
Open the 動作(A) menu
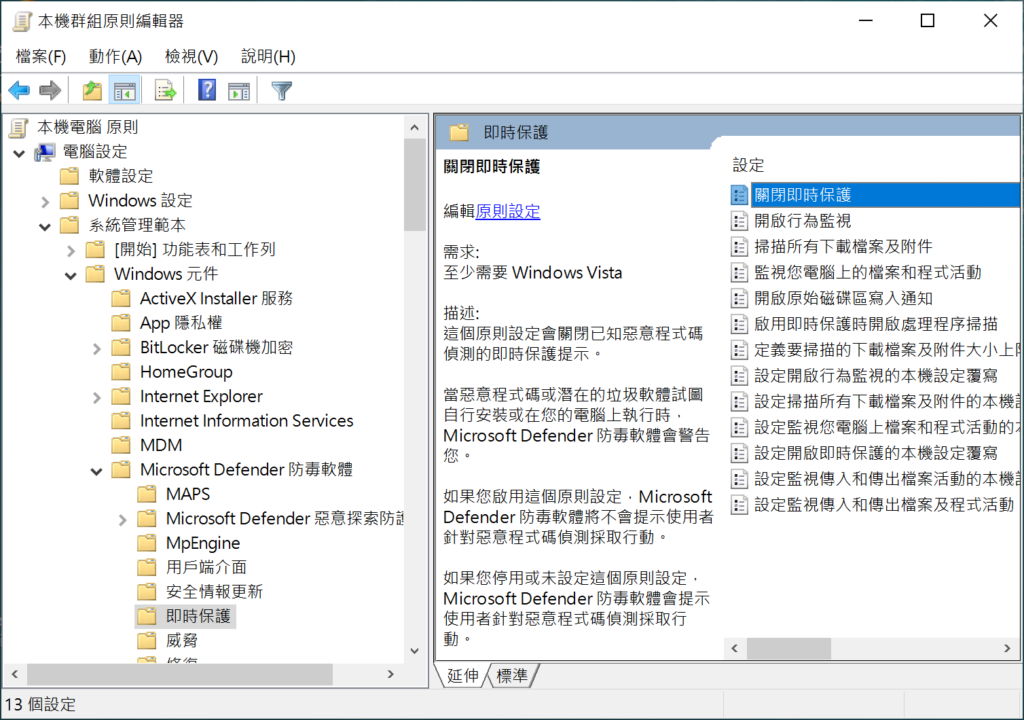116,57
